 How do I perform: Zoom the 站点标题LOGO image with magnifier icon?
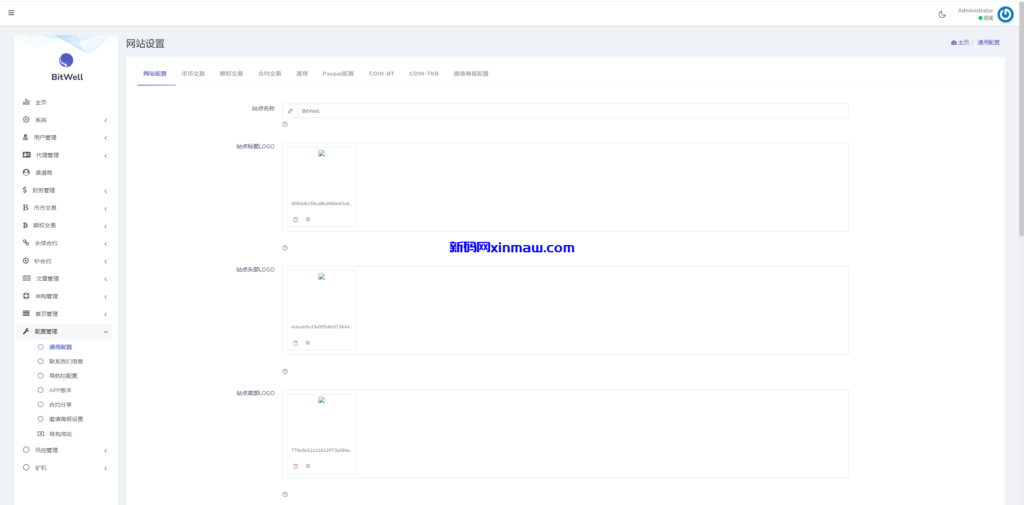click(x=308, y=219)
